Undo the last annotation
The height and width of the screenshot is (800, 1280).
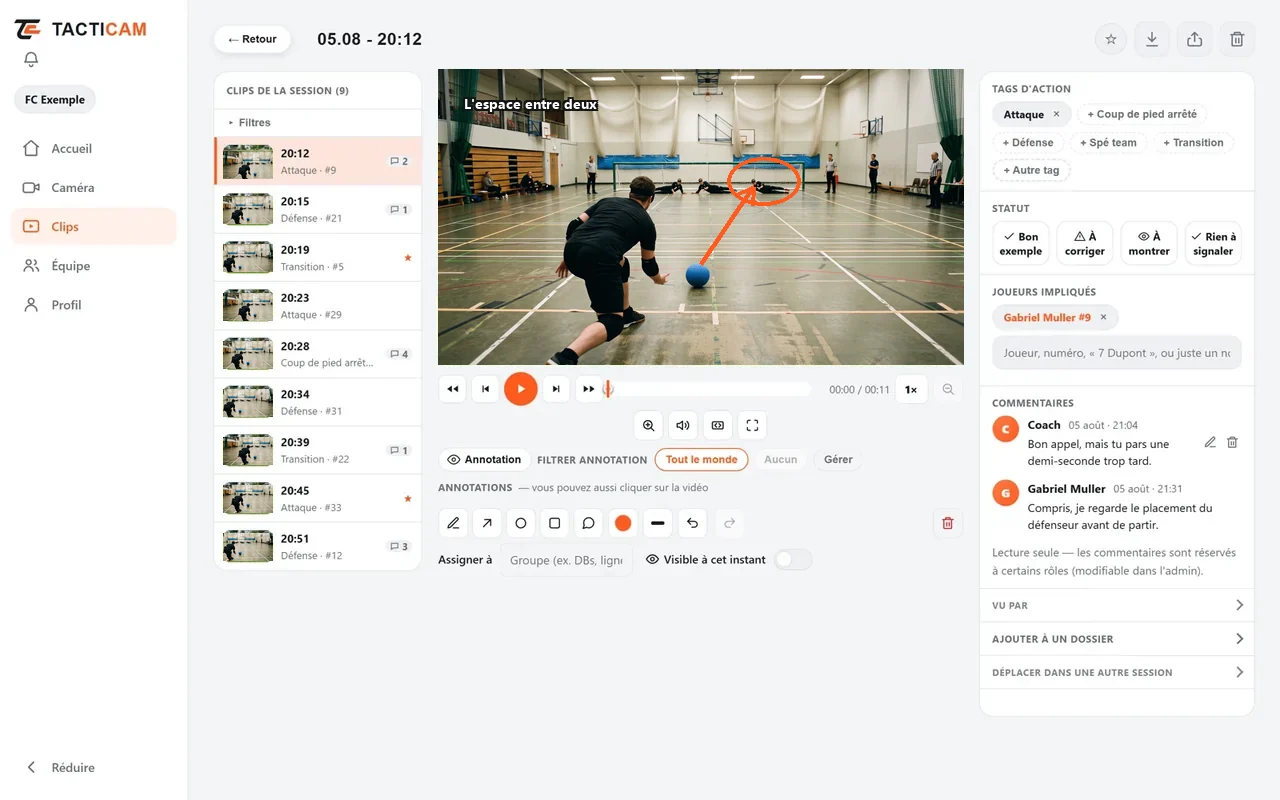point(692,523)
